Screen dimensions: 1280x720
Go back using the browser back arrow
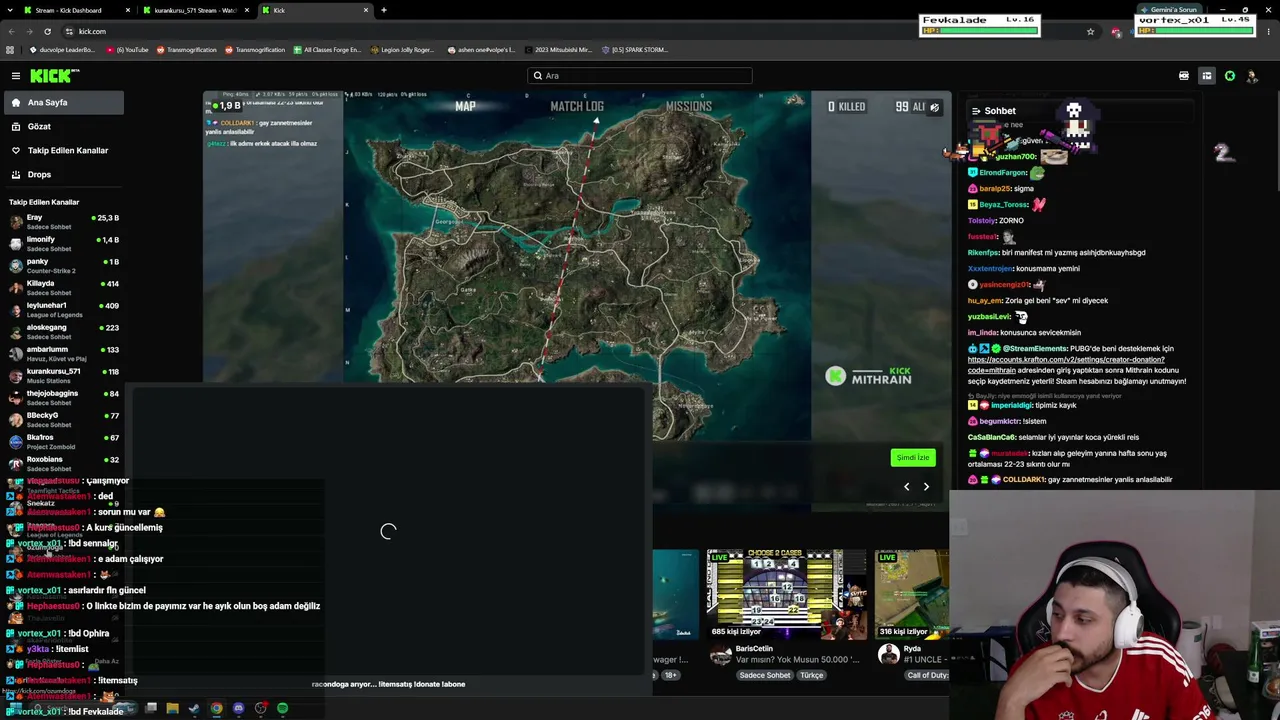coord(11,31)
